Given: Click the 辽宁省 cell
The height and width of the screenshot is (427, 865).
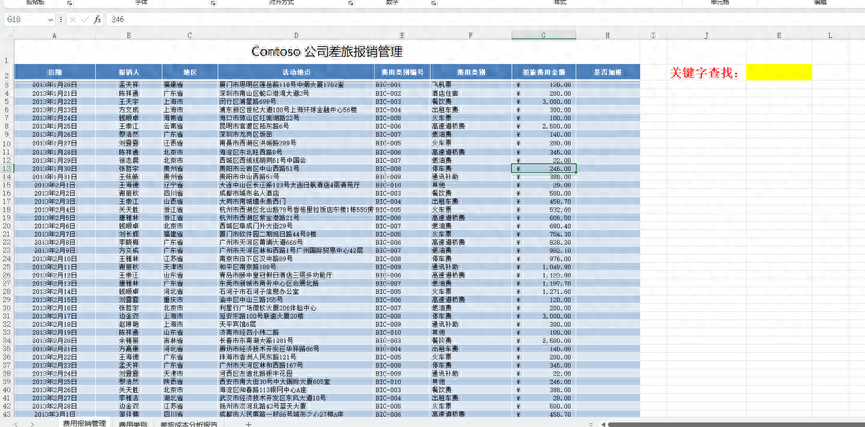Looking at the screenshot, I should [190, 185].
